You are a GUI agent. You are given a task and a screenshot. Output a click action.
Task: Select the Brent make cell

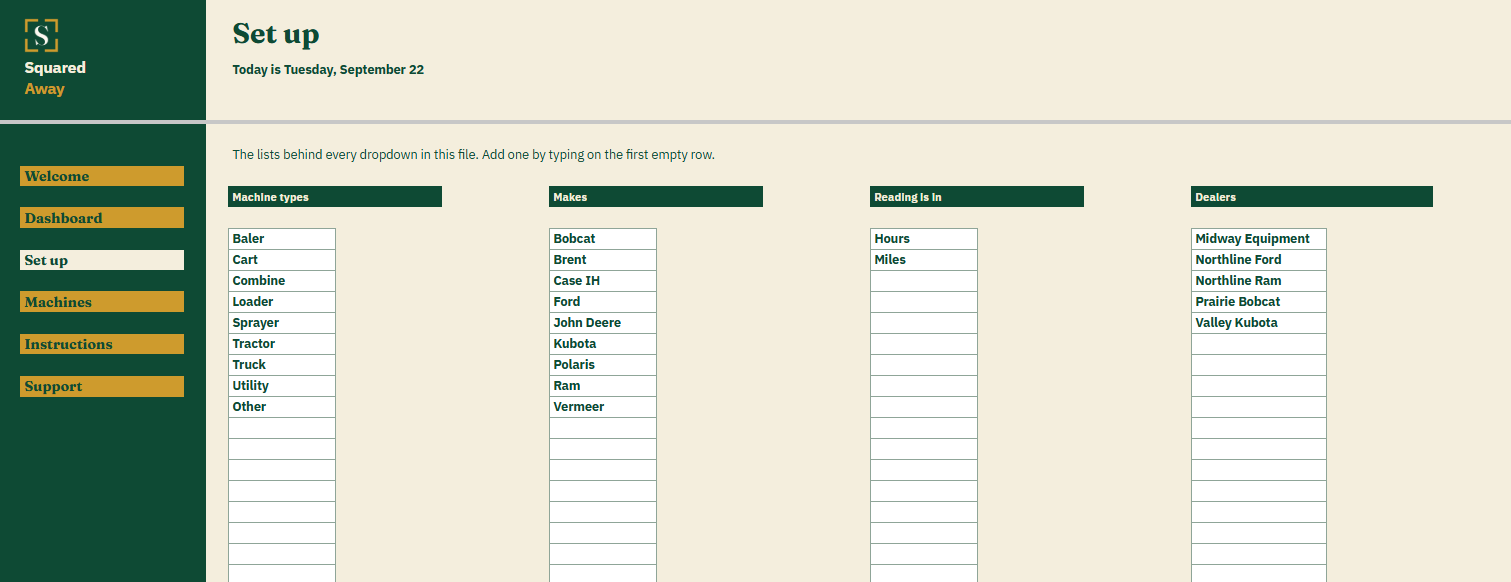603,260
